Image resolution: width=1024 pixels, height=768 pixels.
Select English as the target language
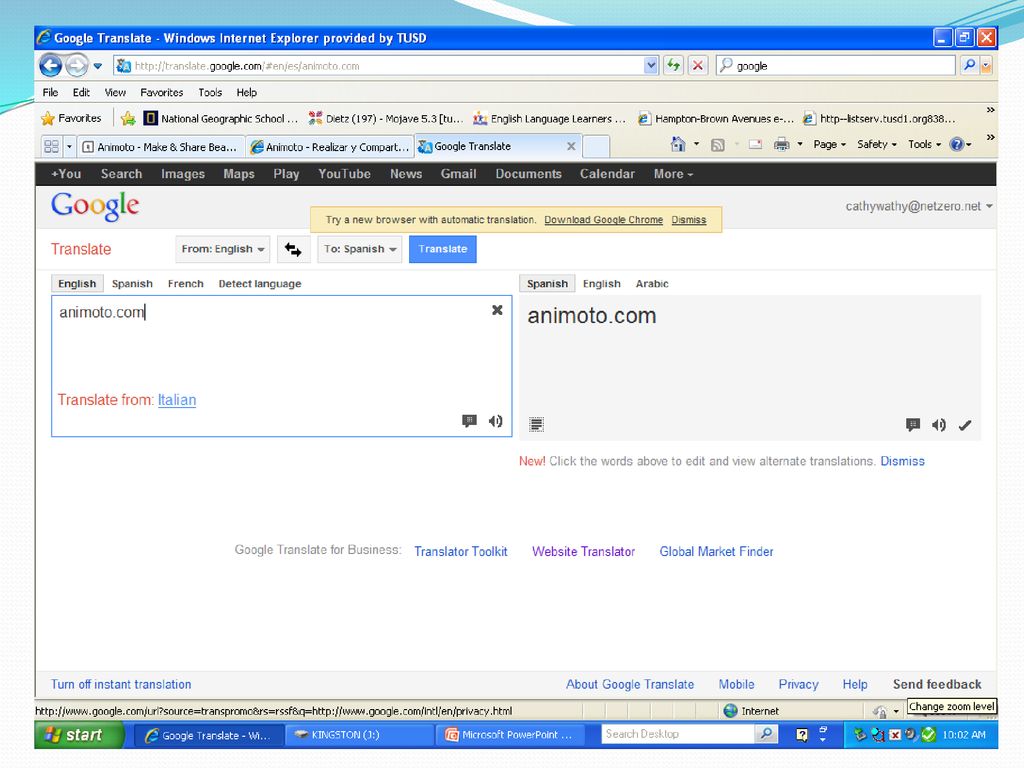pos(601,283)
